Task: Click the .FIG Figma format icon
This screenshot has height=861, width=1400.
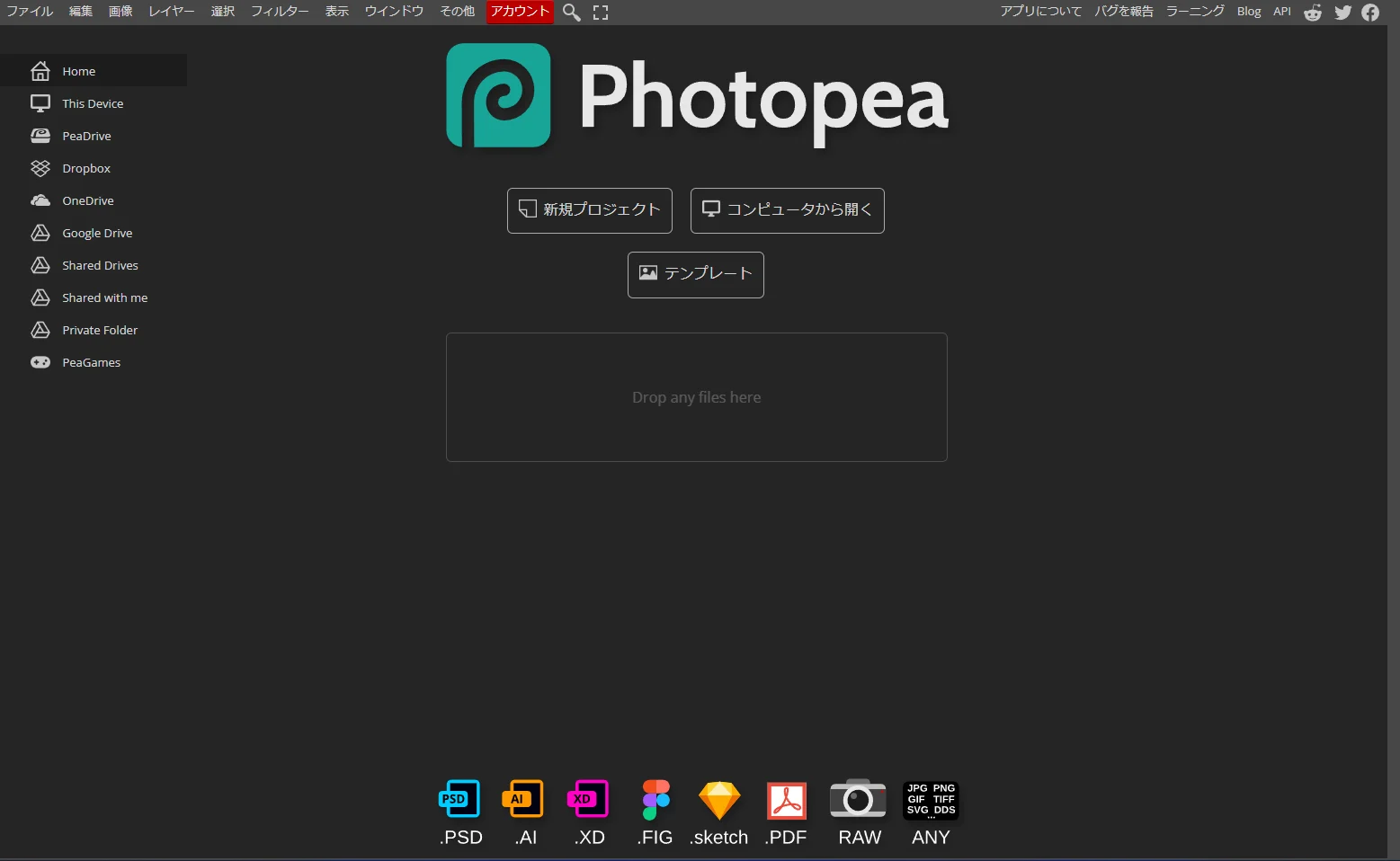Action: pyautogui.click(x=655, y=799)
